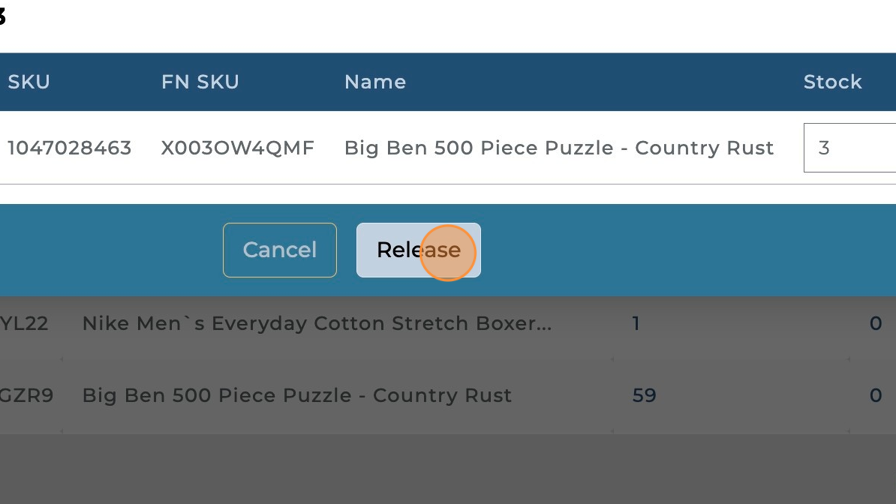Click the Big Ben puzzle name in dimmed list
Screen dimensions: 896x504
tap(296, 395)
